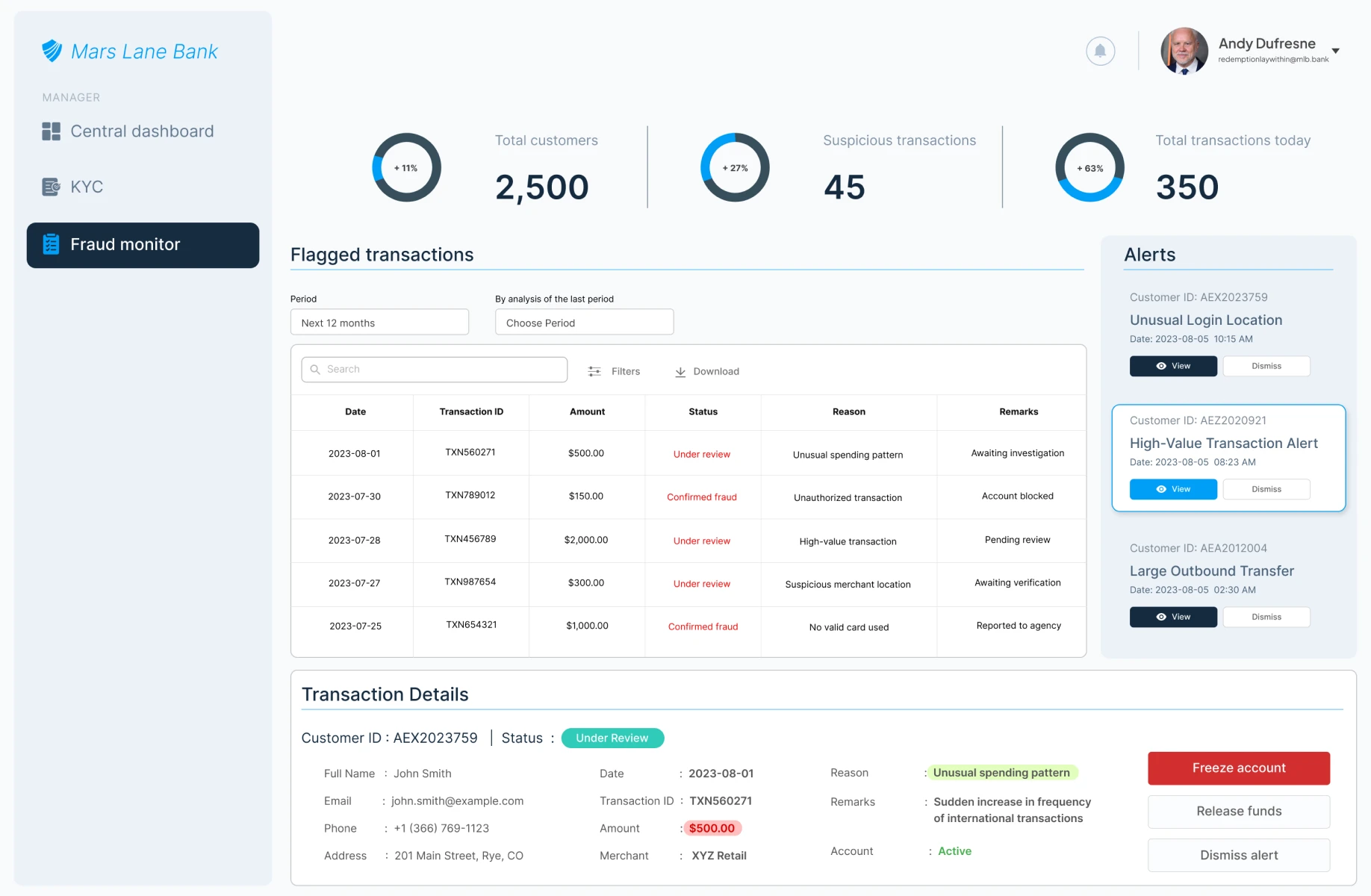This screenshot has width=1371, height=896.
Task: Click the Release funds button
Action: click(1238, 811)
